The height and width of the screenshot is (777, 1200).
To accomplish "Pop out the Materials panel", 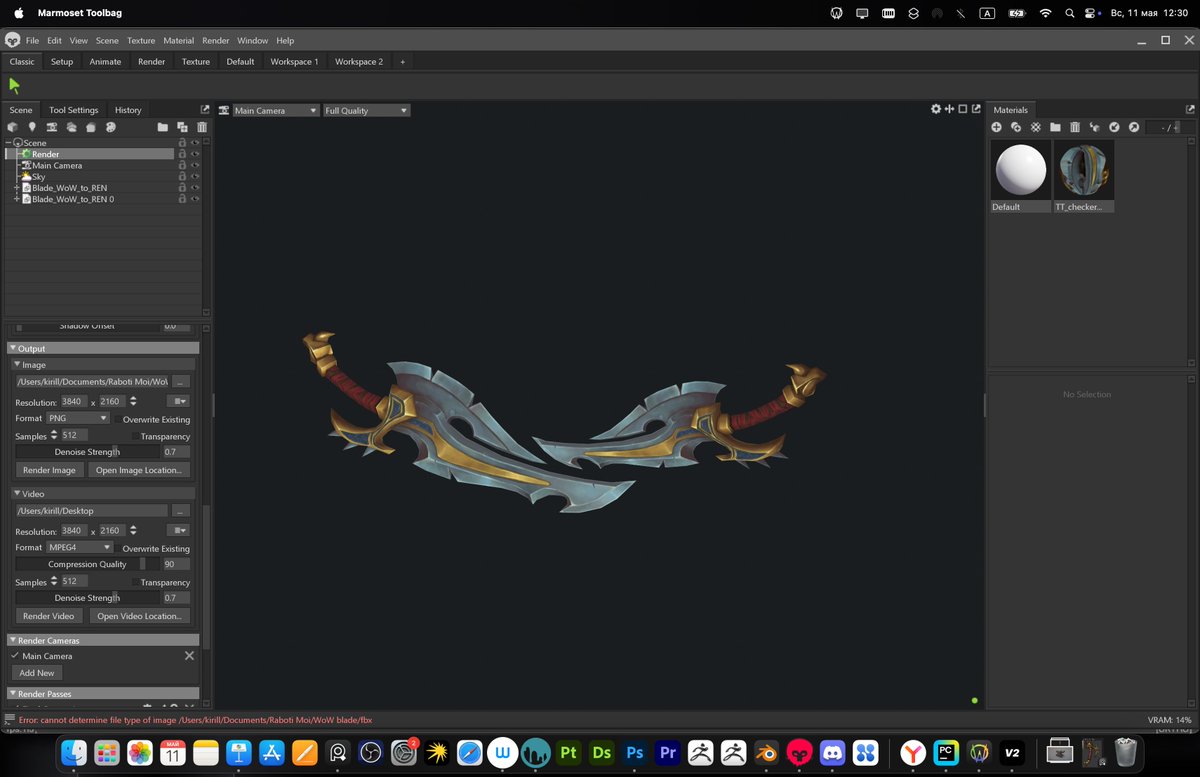I will 1190,109.
